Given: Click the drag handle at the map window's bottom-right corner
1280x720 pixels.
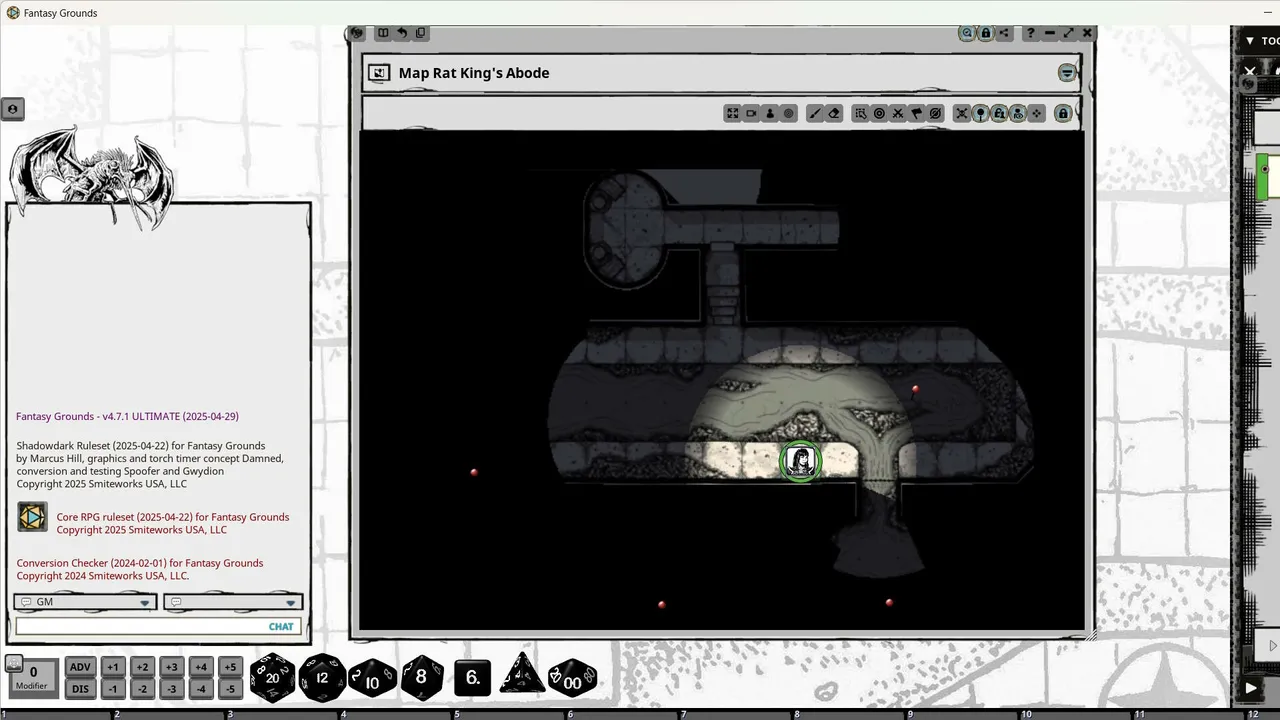Looking at the screenshot, I should coord(1091,634).
